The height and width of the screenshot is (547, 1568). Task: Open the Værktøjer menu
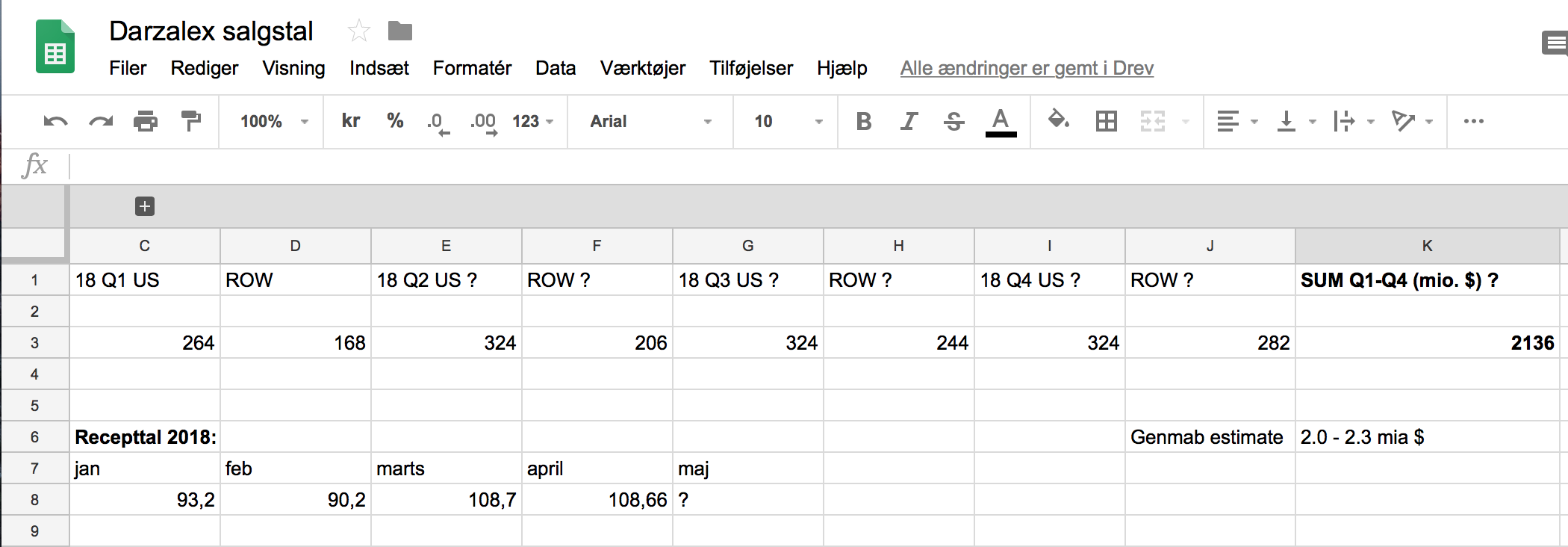(642, 68)
